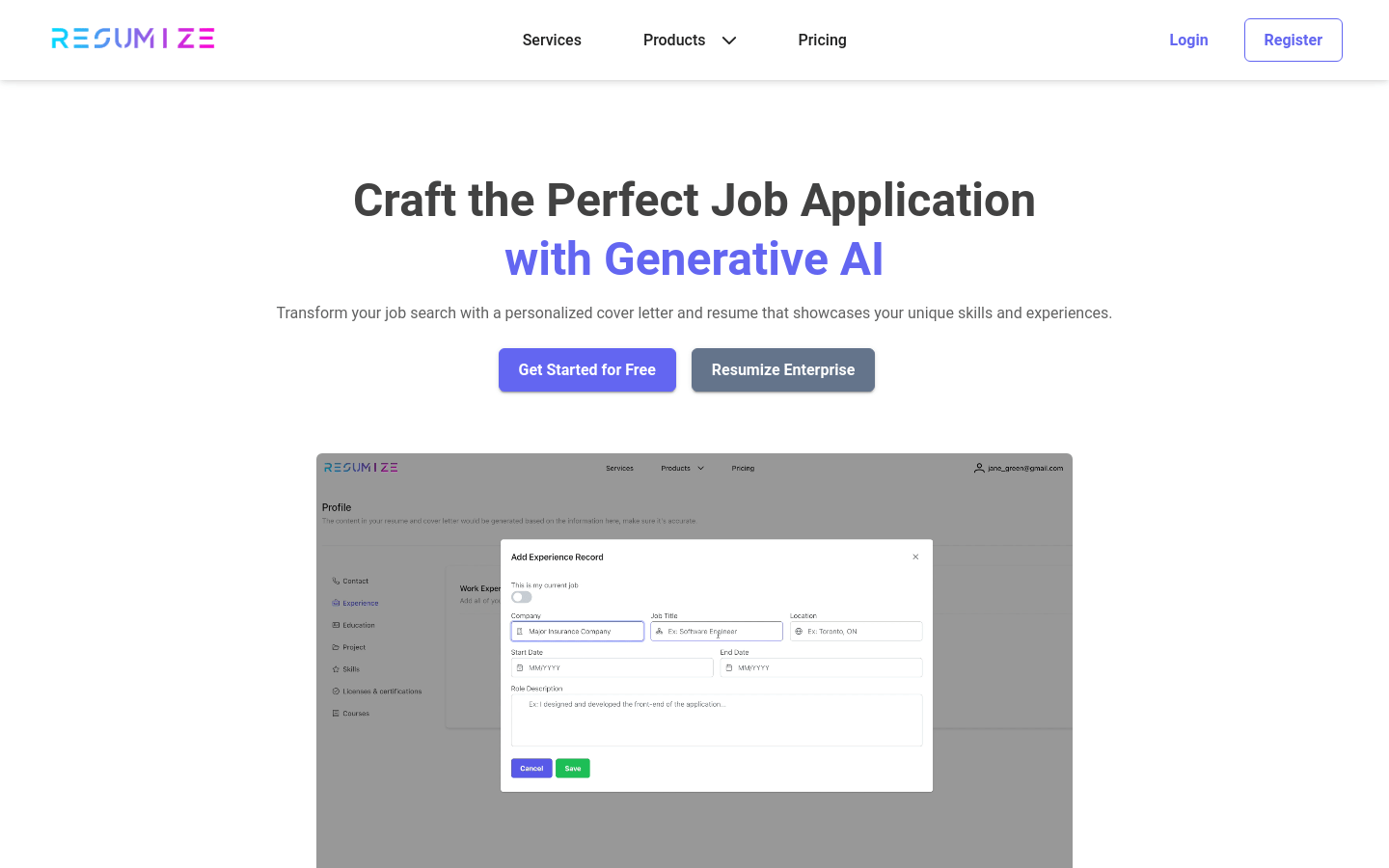Image resolution: width=1389 pixels, height=868 pixels.
Task: Click the Get Started for Free button
Action: point(586,369)
